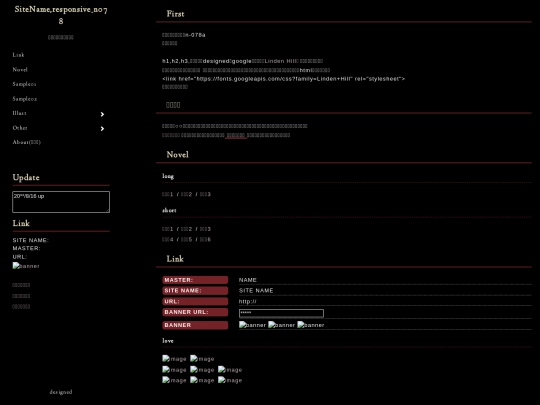
Task: Click the Update heading in sidebar
Action: coord(26,177)
